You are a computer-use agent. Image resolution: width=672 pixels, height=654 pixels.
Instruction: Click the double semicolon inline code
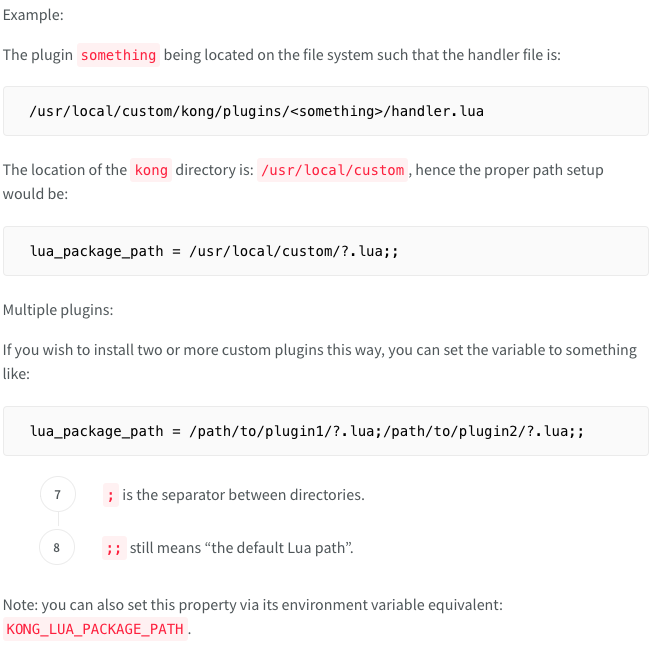pos(113,548)
